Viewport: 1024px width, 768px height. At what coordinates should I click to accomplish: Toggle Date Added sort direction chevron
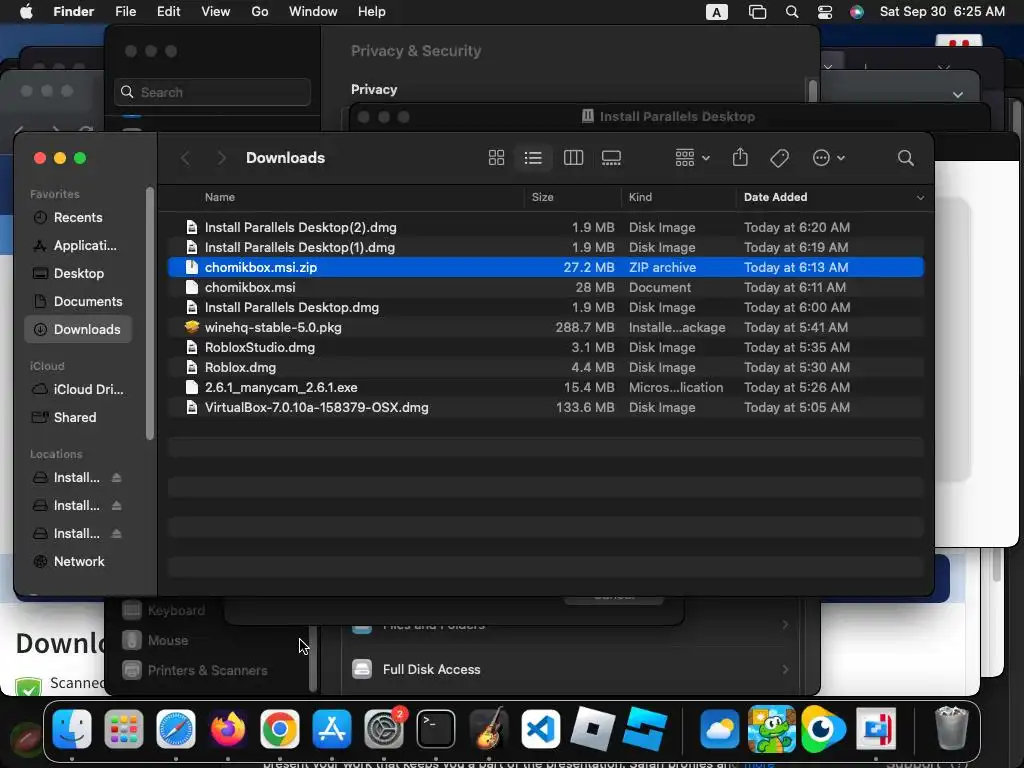pyautogui.click(x=920, y=198)
